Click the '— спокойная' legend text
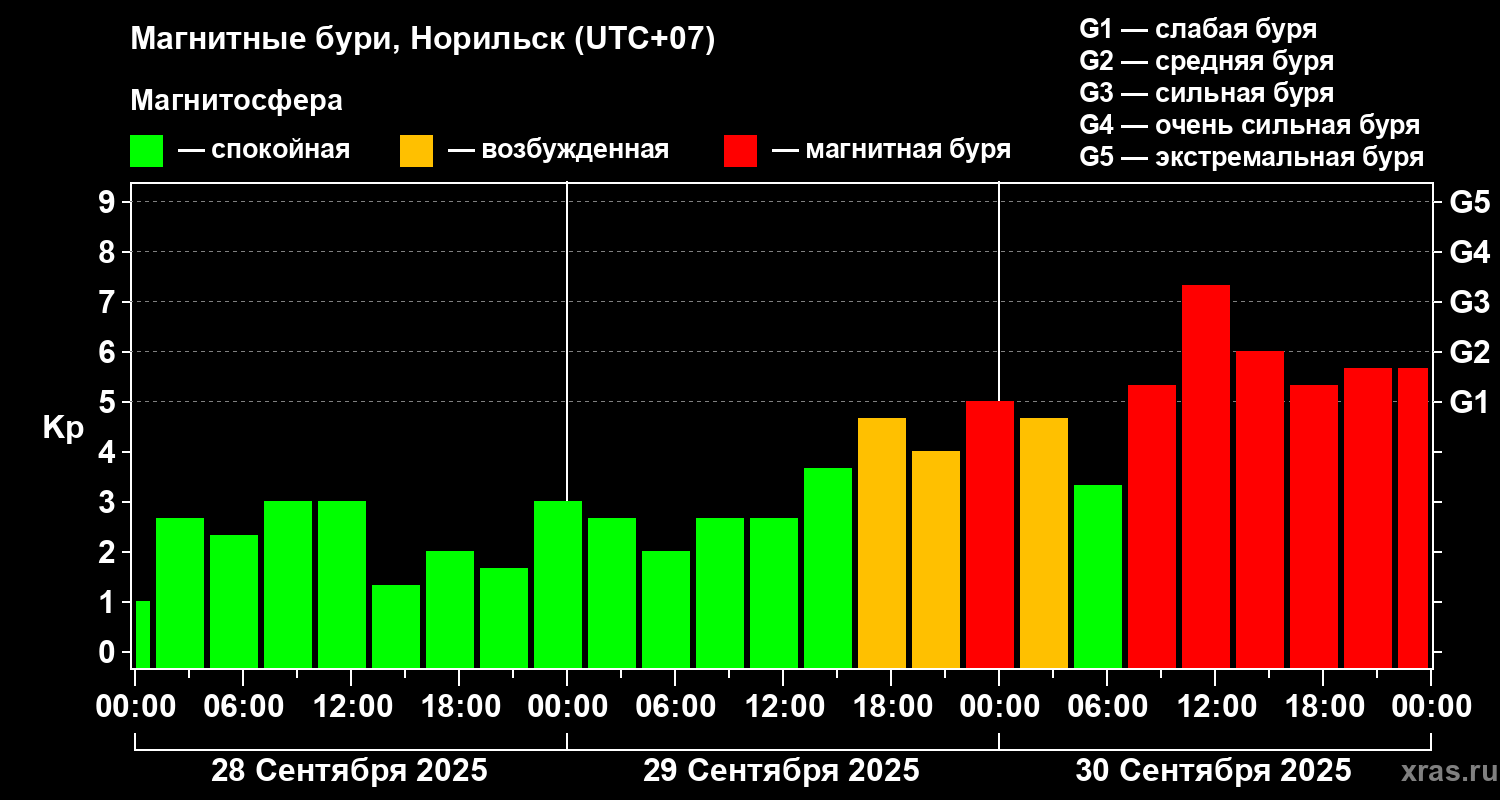Screen dimensions: 1500x800 point(264,150)
